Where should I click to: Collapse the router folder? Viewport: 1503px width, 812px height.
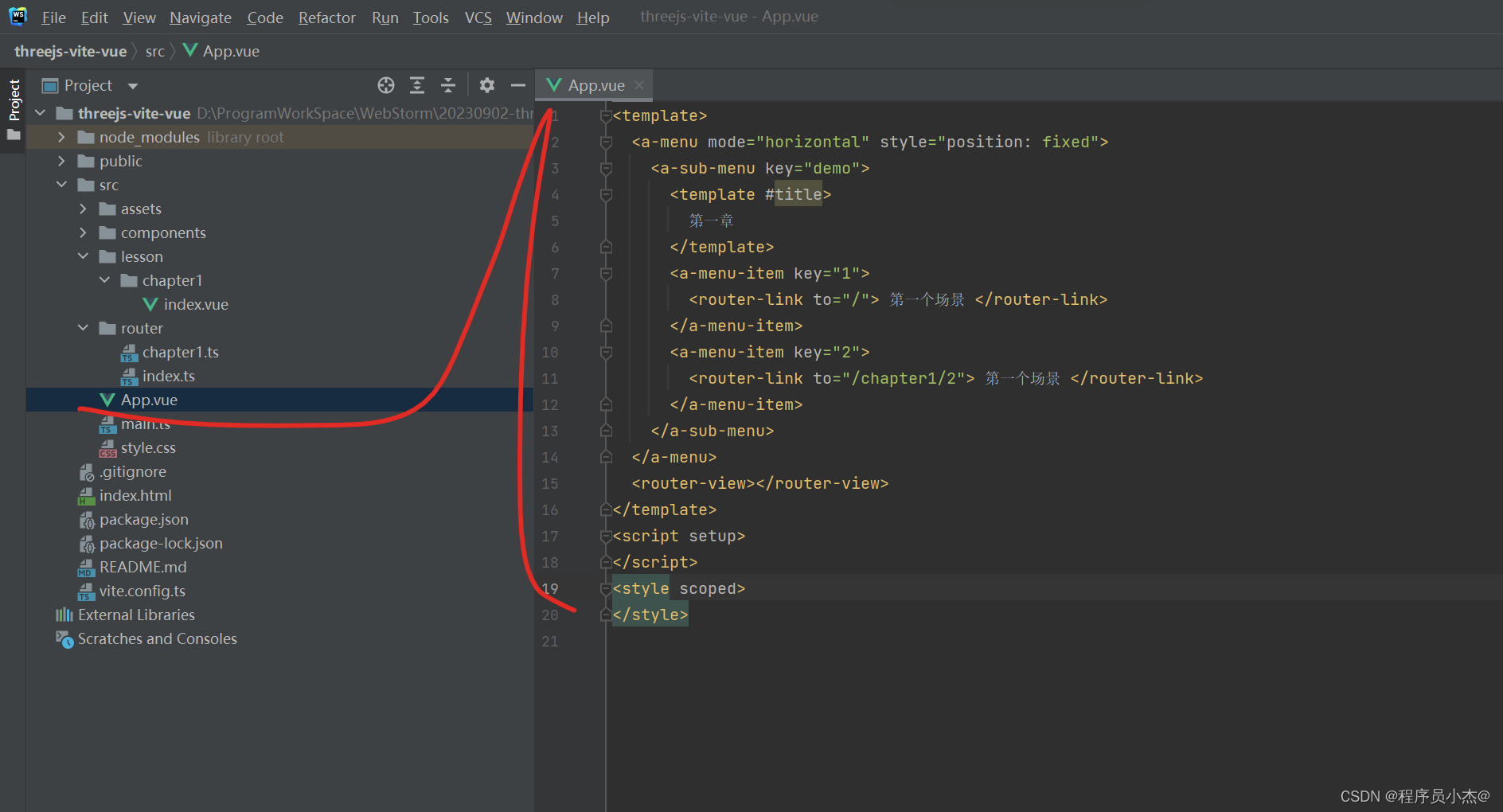coord(83,328)
